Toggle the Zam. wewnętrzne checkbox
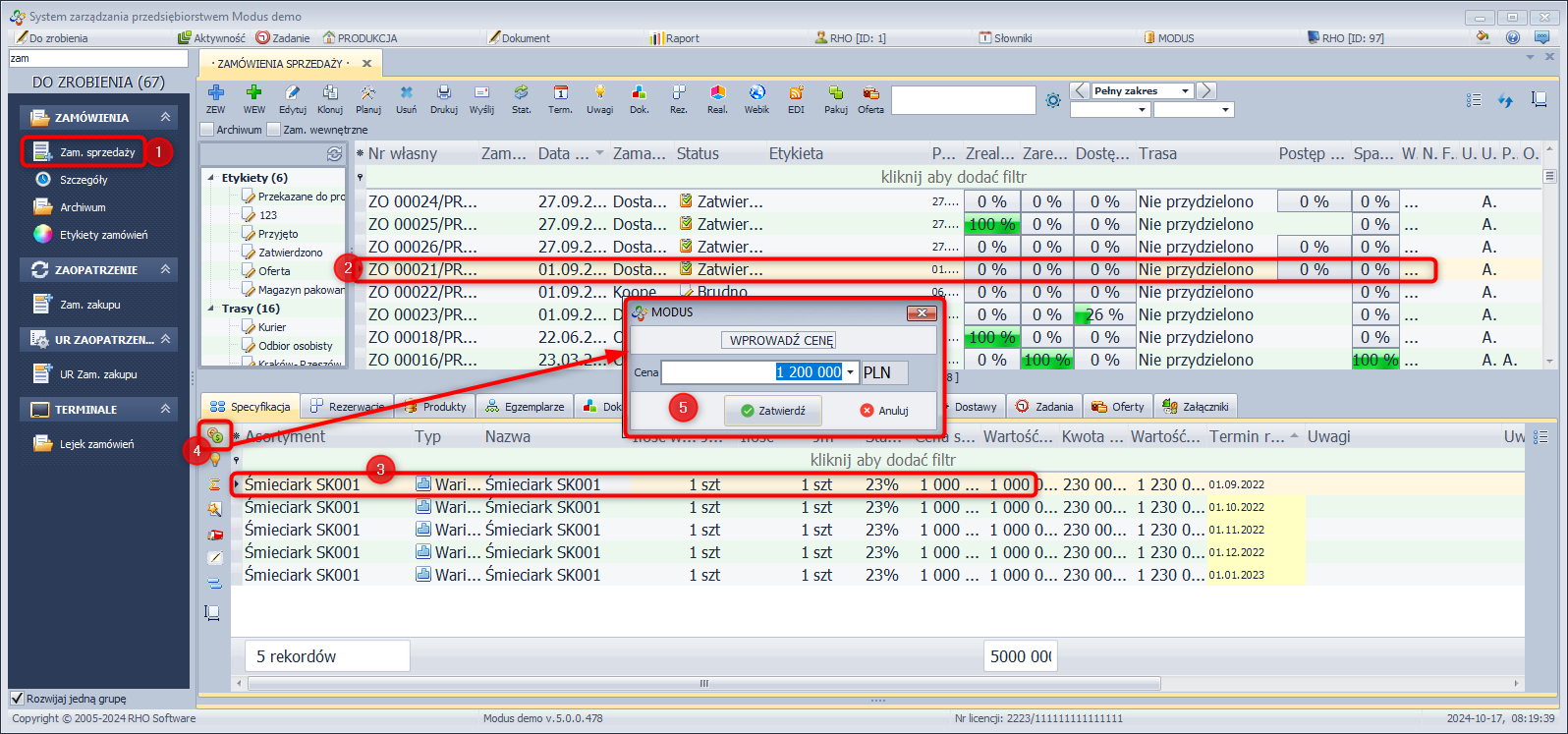The image size is (1568, 734). coord(274,130)
